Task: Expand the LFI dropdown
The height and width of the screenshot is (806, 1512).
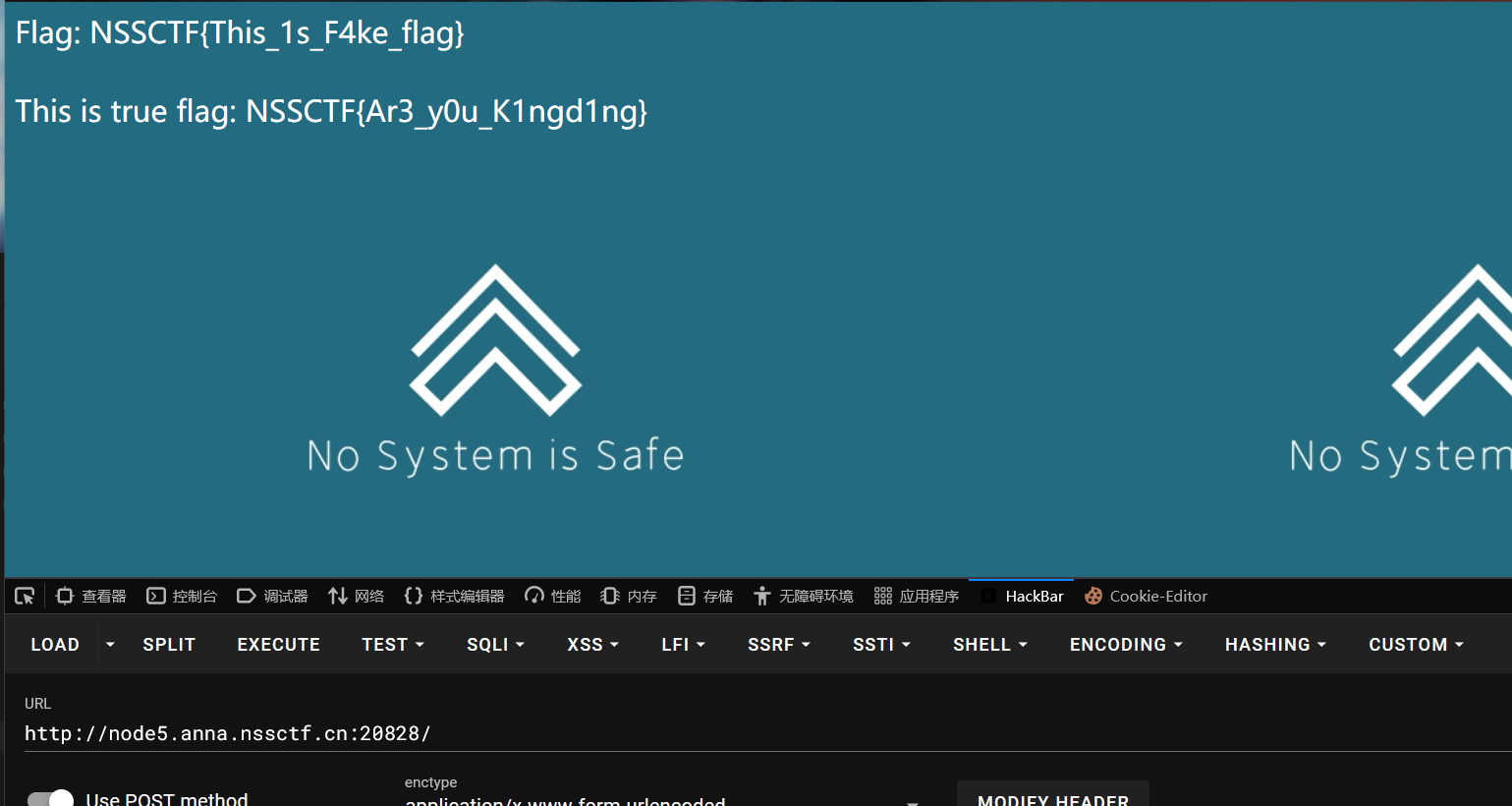Action: (683, 645)
